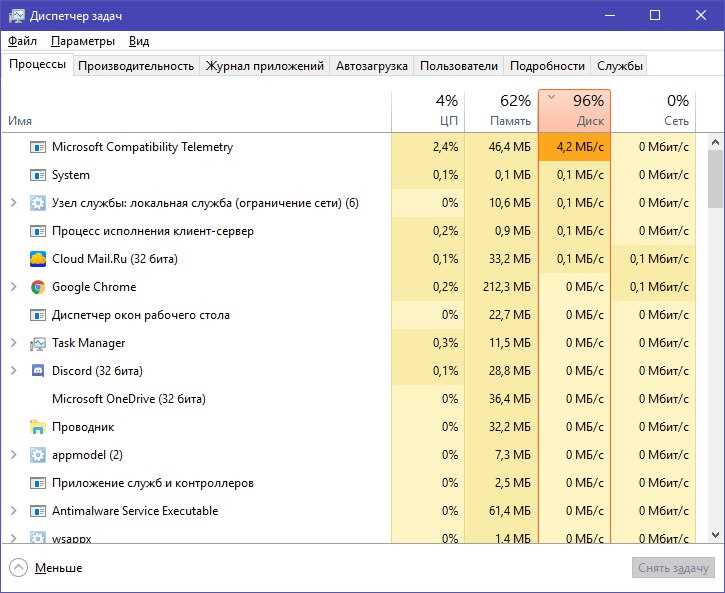This screenshot has height=593, width=725.
Task: Click the wsappx gear icon
Action: [x=37, y=538]
